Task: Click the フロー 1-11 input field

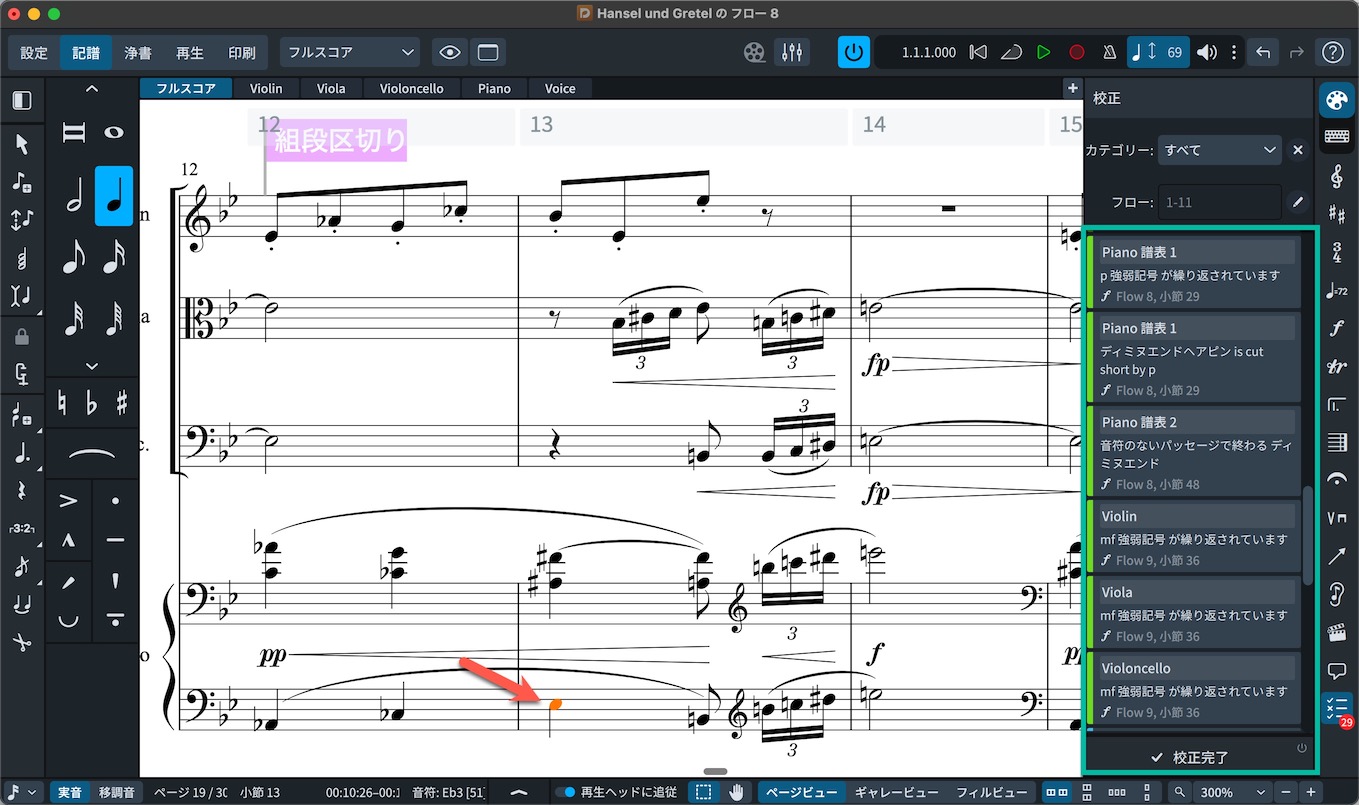Action: point(1219,202)
